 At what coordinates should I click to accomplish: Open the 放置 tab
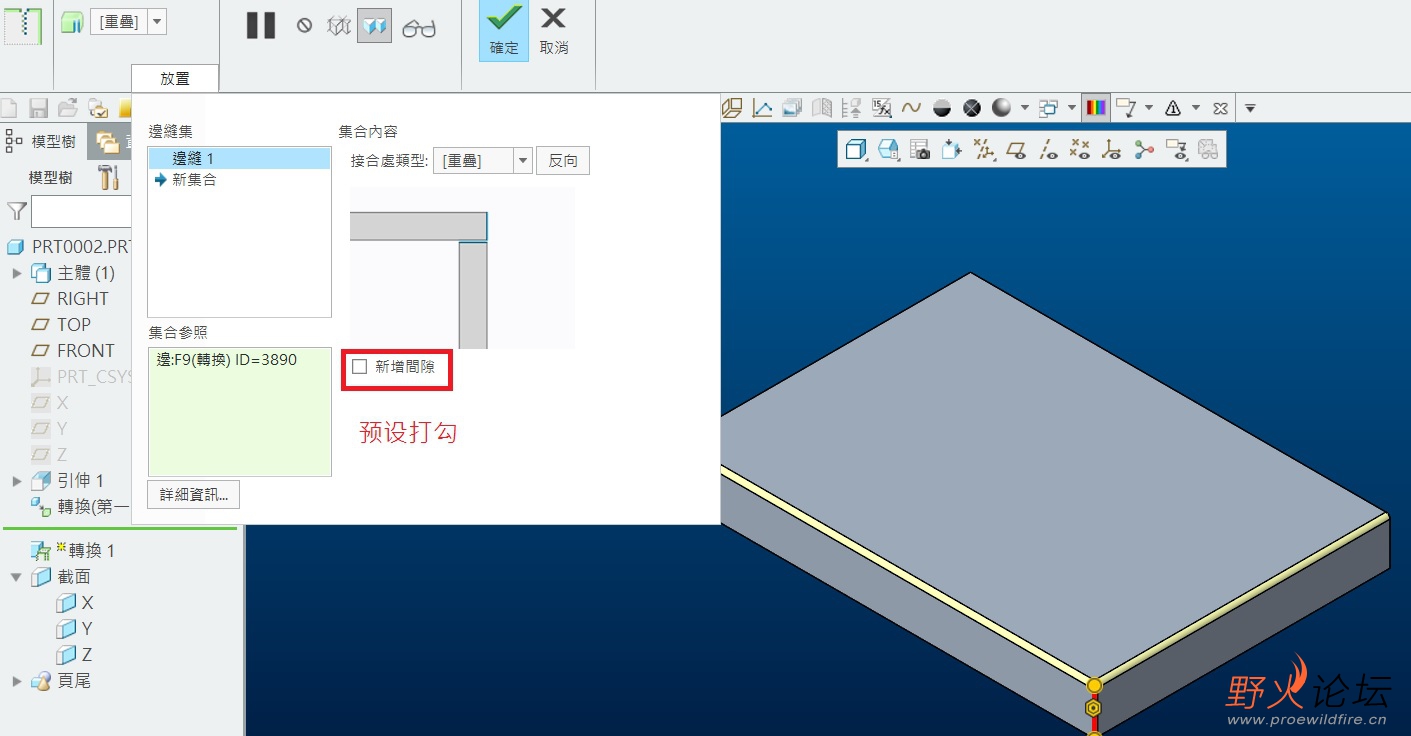click(x=175, y=79)
